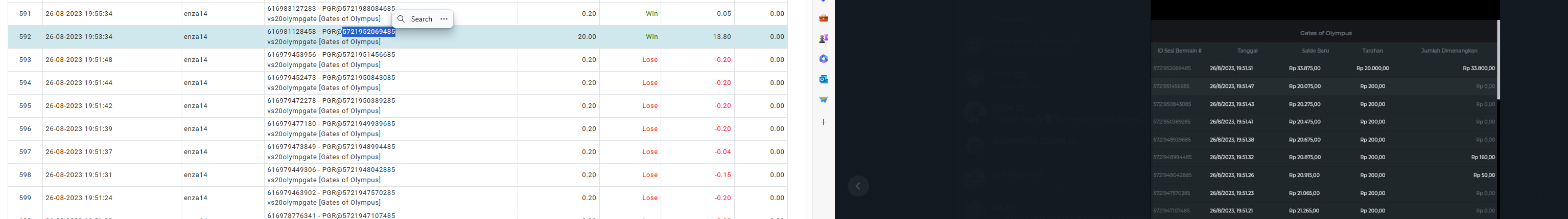Open session 5721950389285 in history panel

click(x=1172, y=122)
